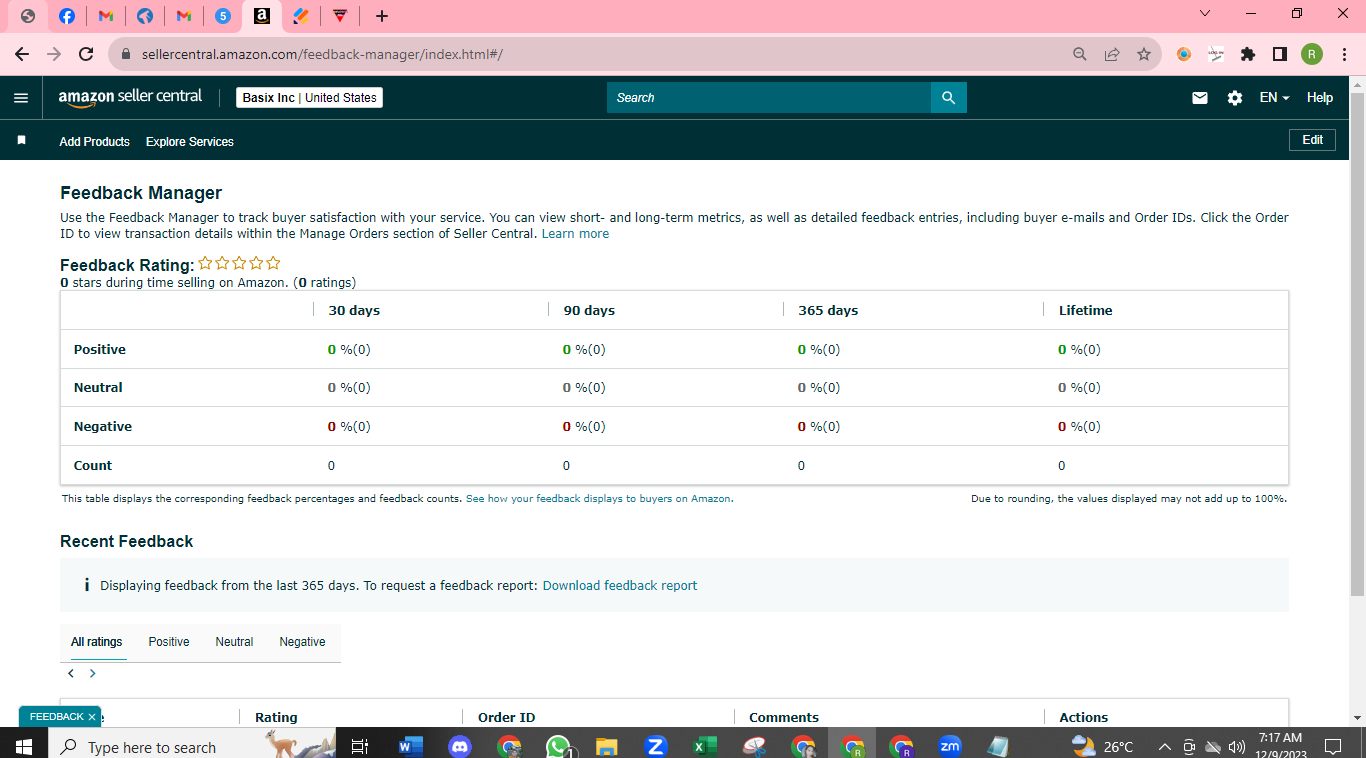The height and width of the screenshot is (758, 1366).
Task: Go back with the browser back arrow
Action: coord(22,54)
